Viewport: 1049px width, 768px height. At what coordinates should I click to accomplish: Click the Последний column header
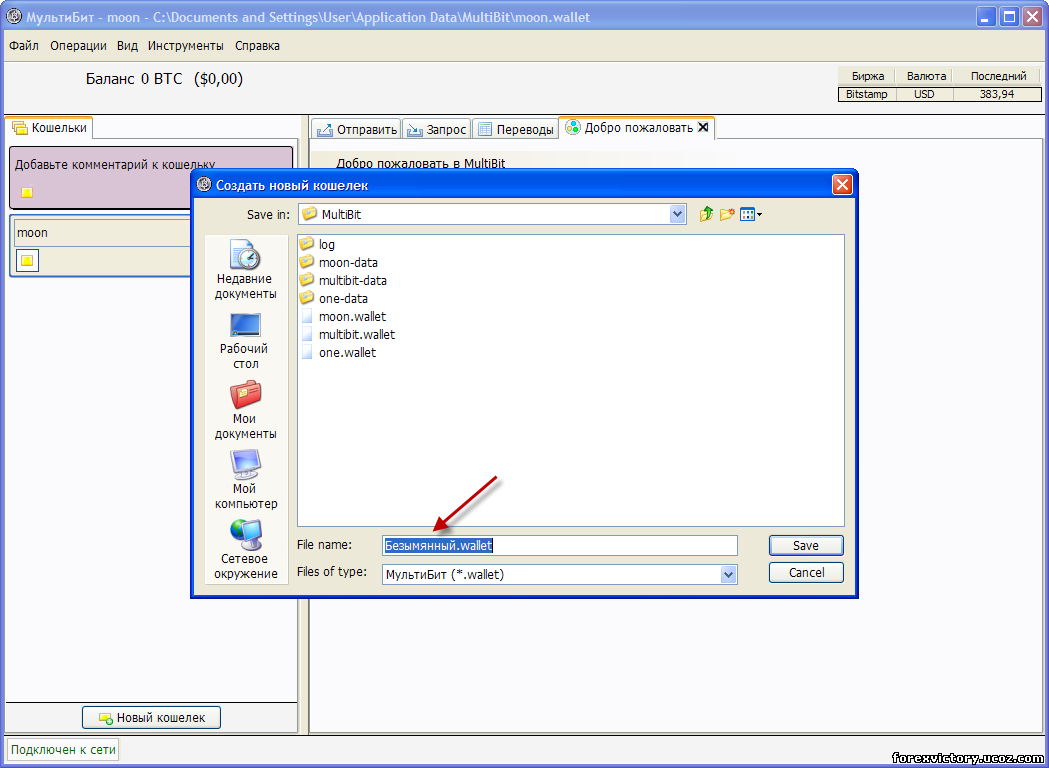tap(998, 76)
